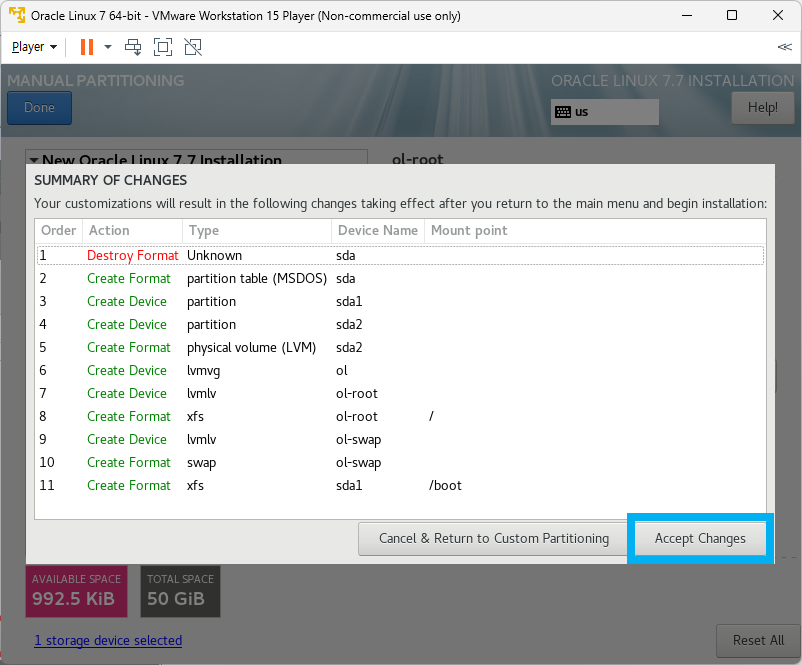Select row 4 Create Device sda2
Screen dimensions: 802x665
tap(400, 324)
